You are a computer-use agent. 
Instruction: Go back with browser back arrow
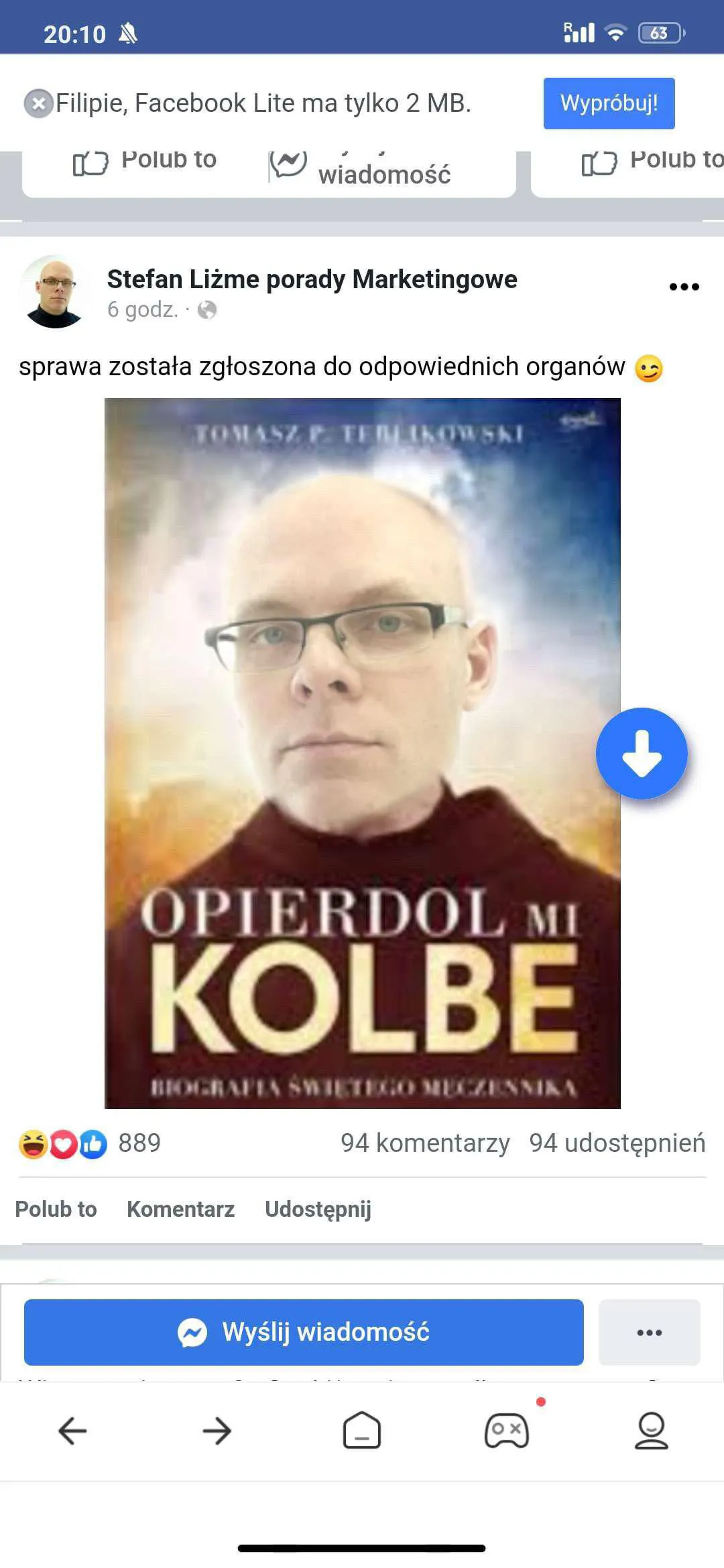[72, 1431]
